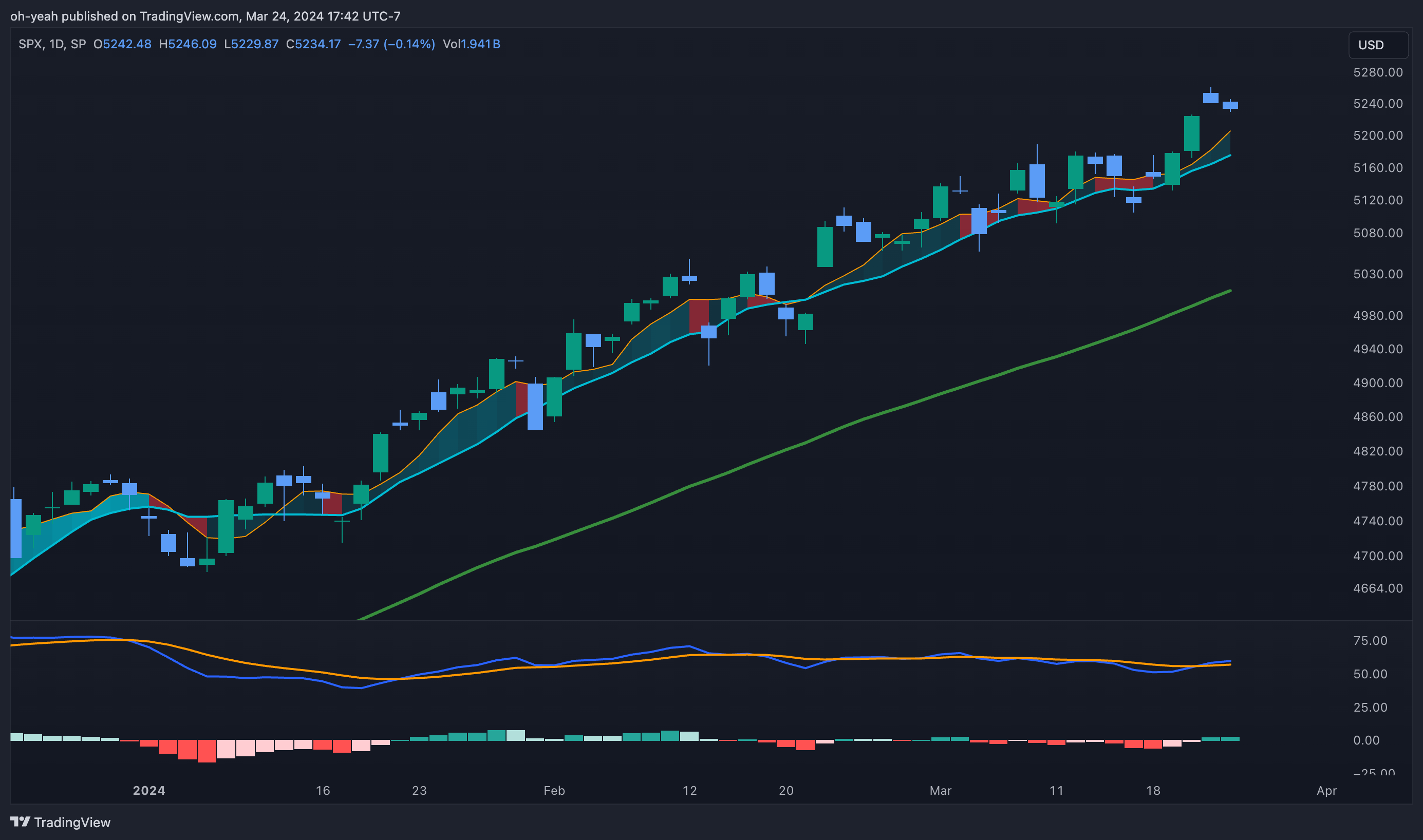1423x840 pixels.
Task: Click the 5030.00 price axis label
Action: [x=1377, y=274]
